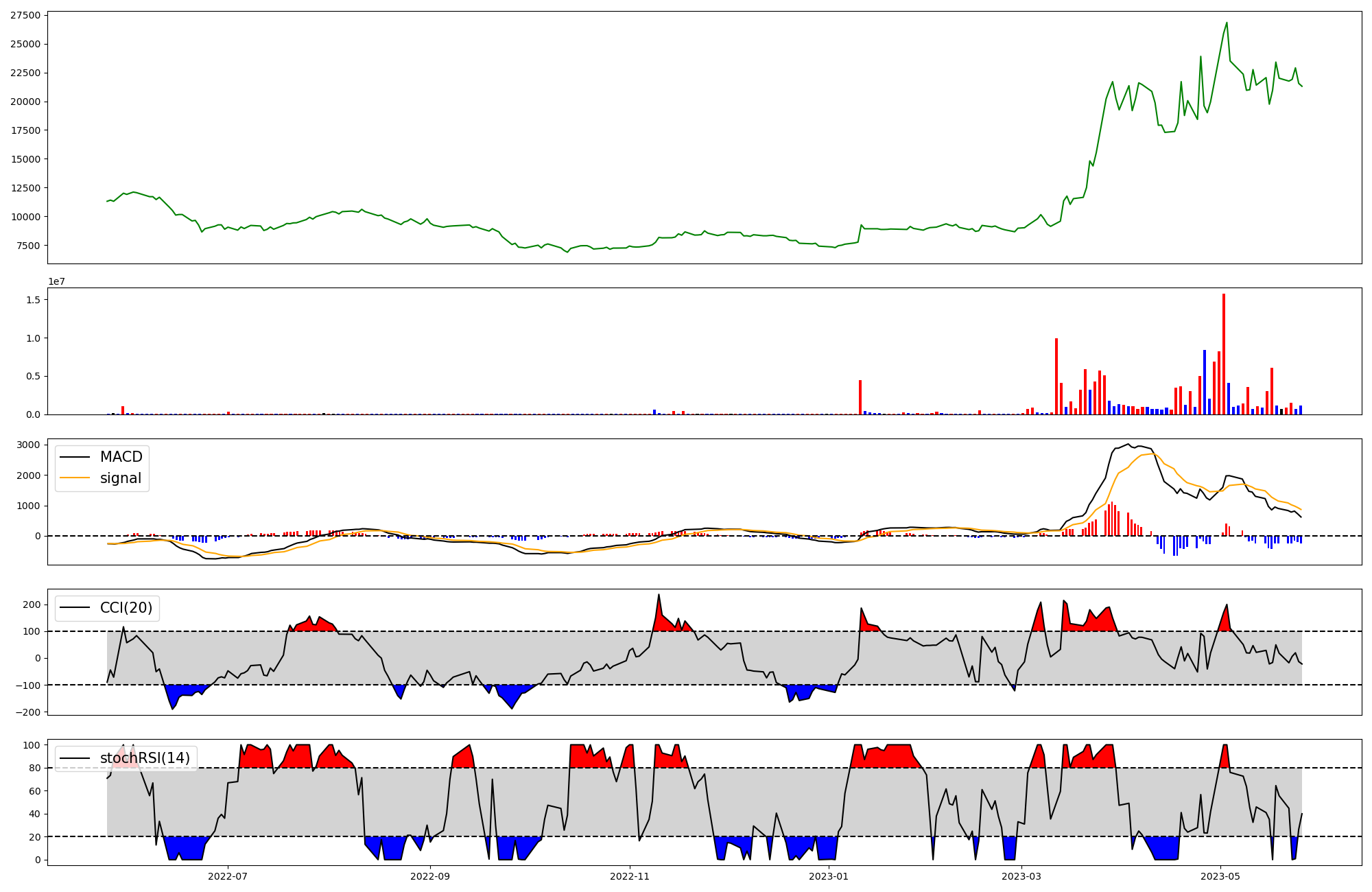Screen dimensions: 1372x892
Task: Click the 2023-05 x-axis date label
Action: pyautogui.click(x=1221, y=876)
